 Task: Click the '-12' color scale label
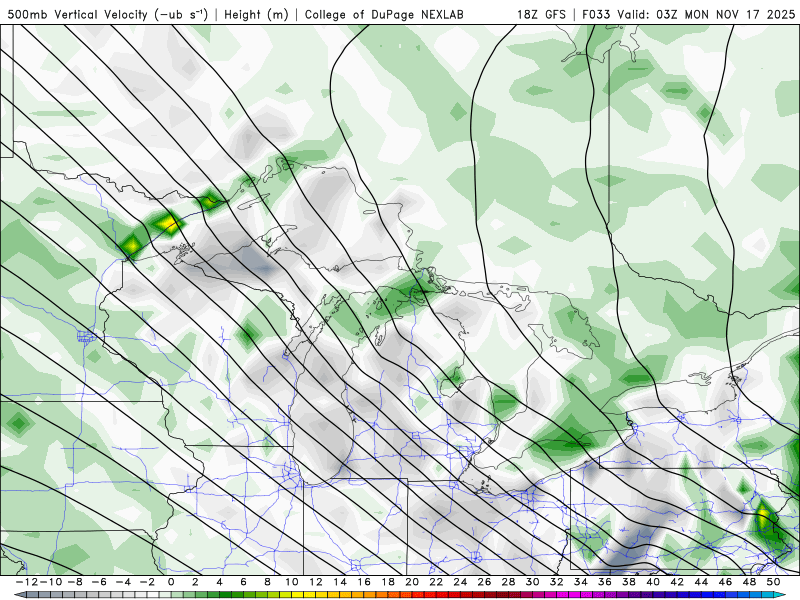(x=26, y=582)
